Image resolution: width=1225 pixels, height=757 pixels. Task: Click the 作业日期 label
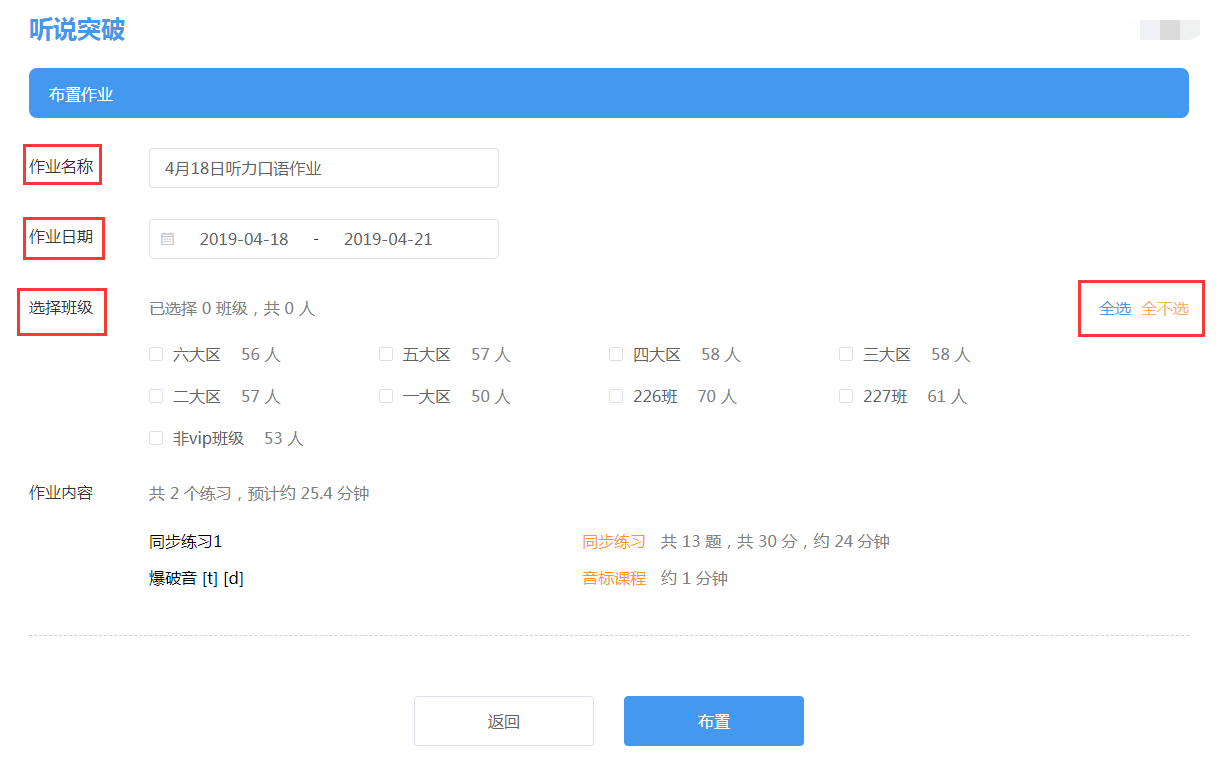(61, 237)
